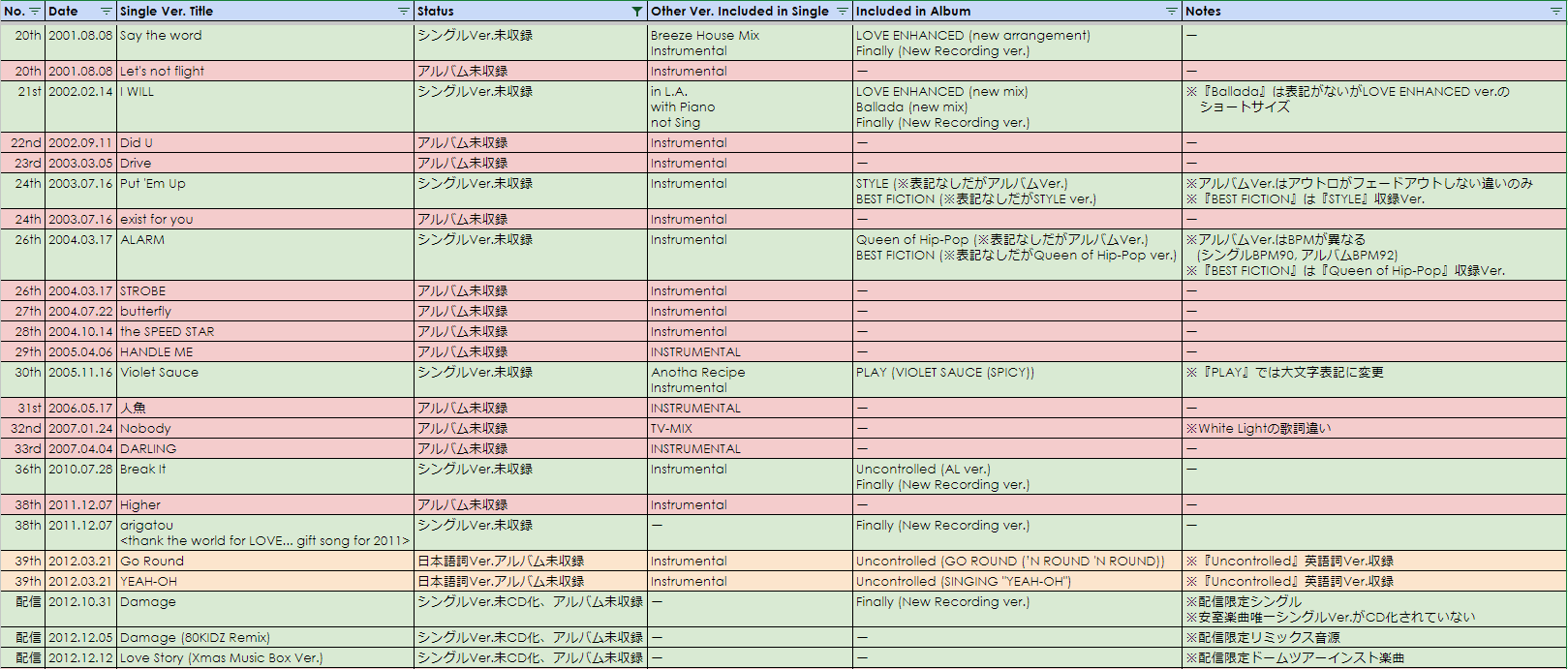The height and width of the screenshot is (669, 1568).
Task: Select the date cell 2005.11.16
Action: pos(80,380)
